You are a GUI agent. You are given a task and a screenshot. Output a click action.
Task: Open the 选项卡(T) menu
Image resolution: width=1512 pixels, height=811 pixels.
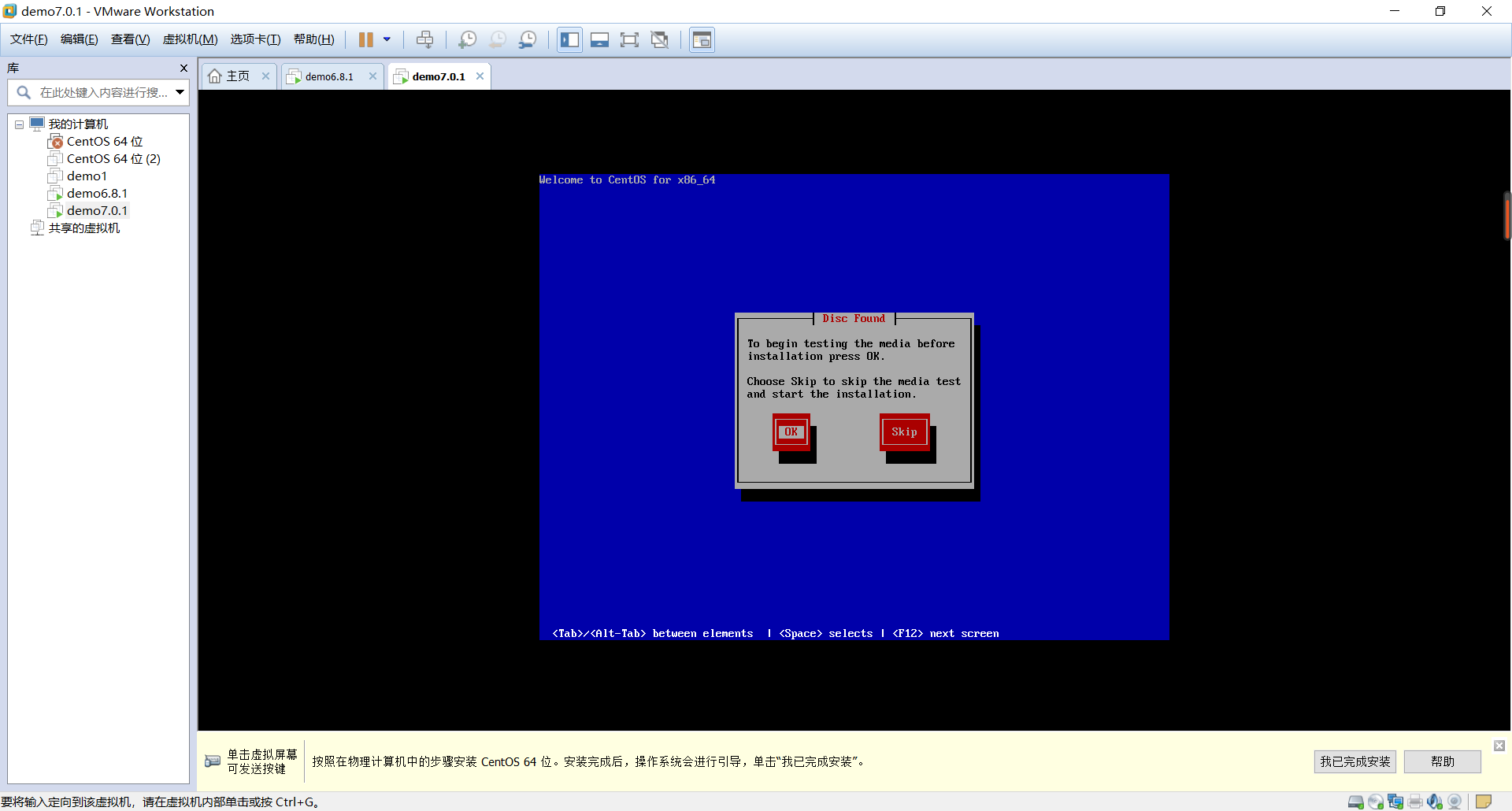click(255, 39)
